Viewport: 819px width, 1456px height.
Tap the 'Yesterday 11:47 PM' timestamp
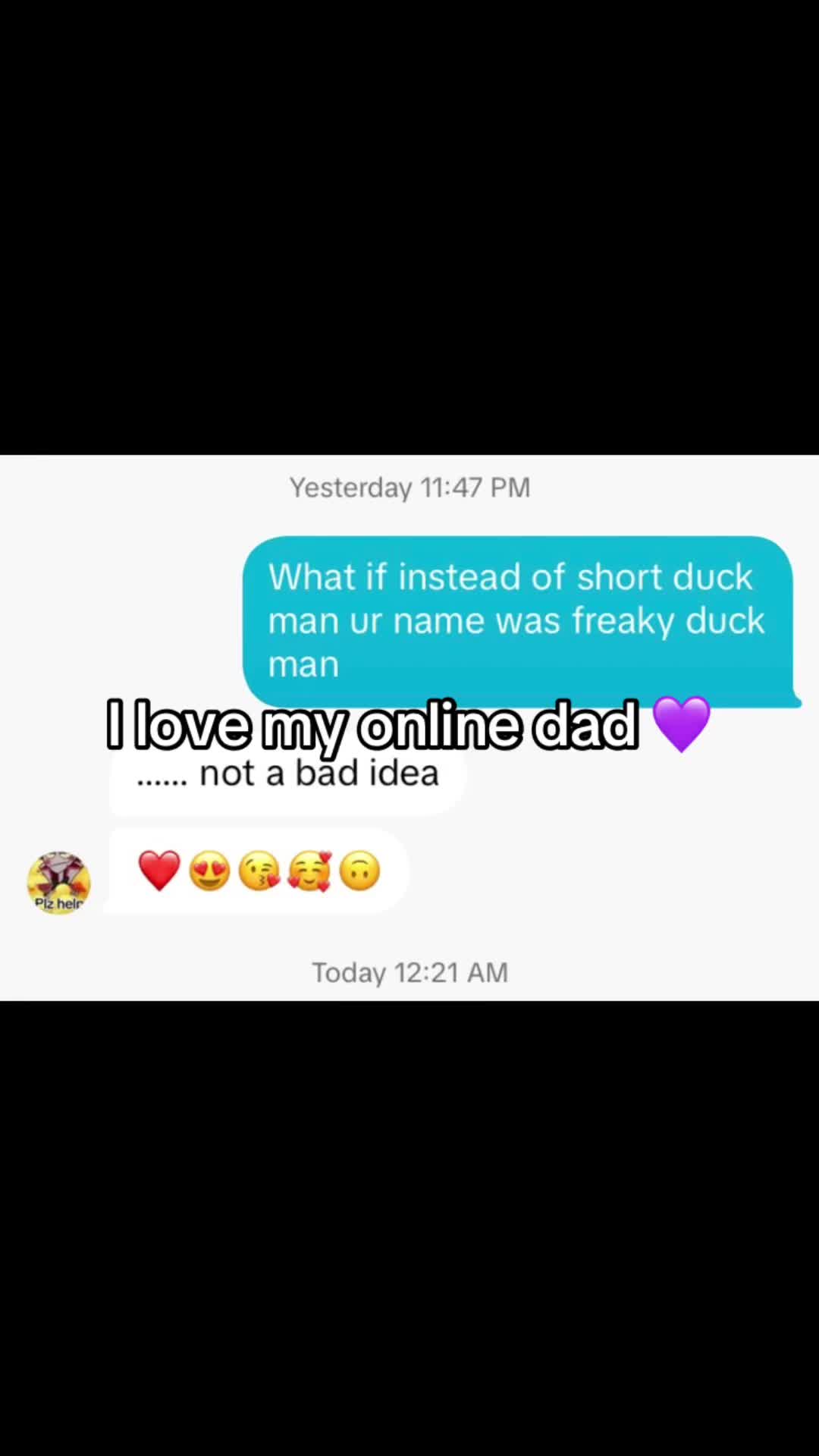(x=409, y=488)
